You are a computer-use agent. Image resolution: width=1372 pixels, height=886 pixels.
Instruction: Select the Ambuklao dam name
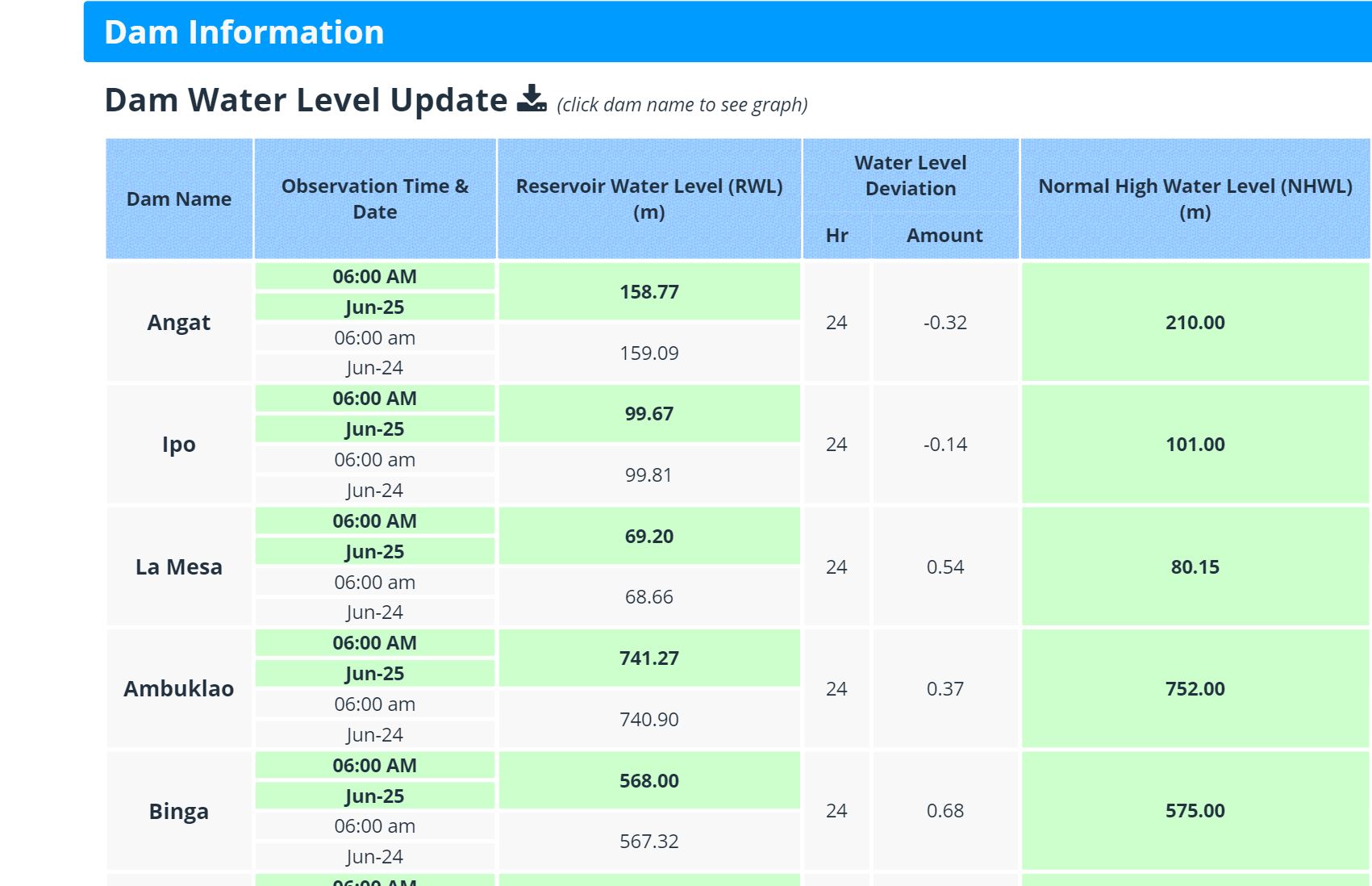[178, 689]
